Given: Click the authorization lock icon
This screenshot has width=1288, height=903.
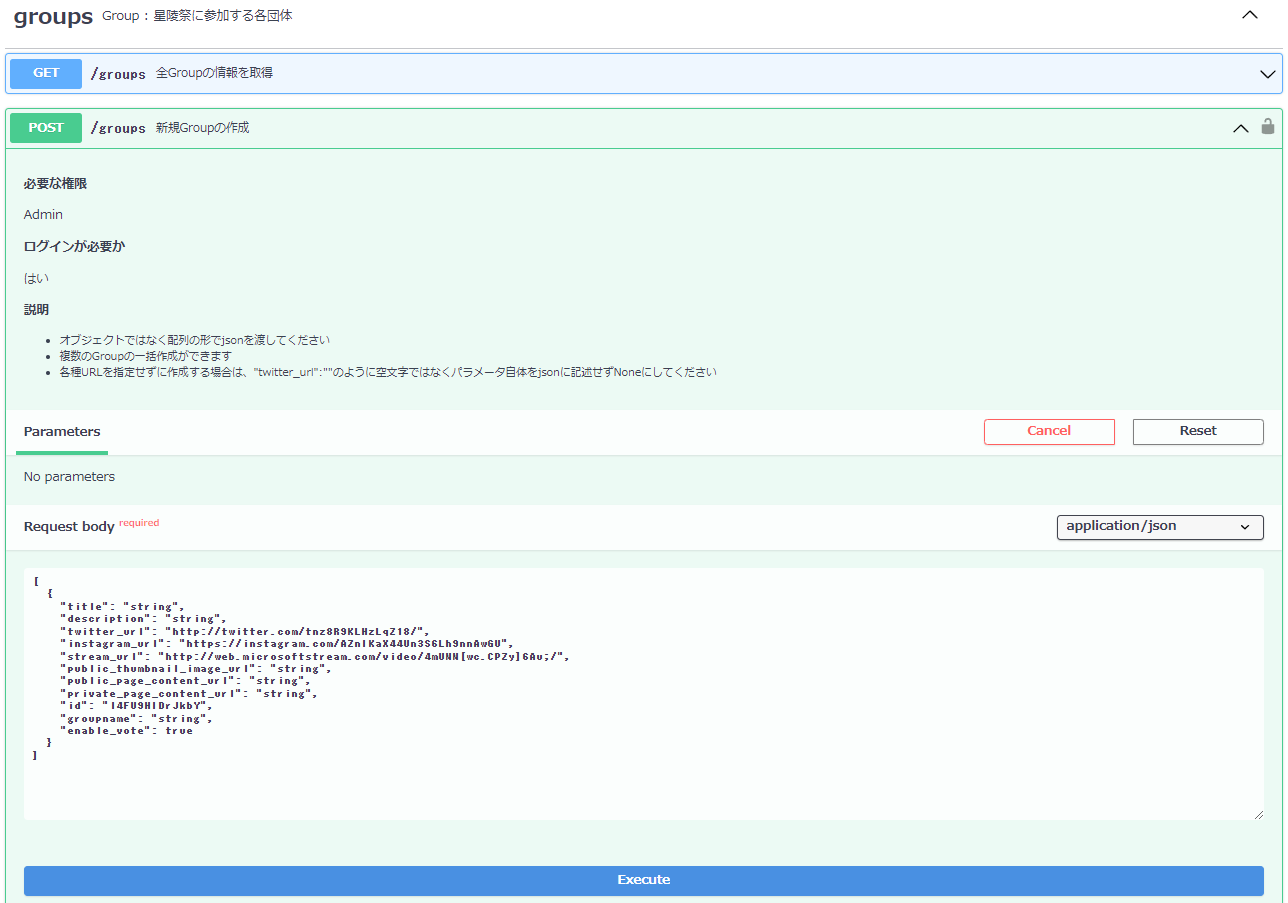Looking at the screenshot, I should tap(1268, 126).
